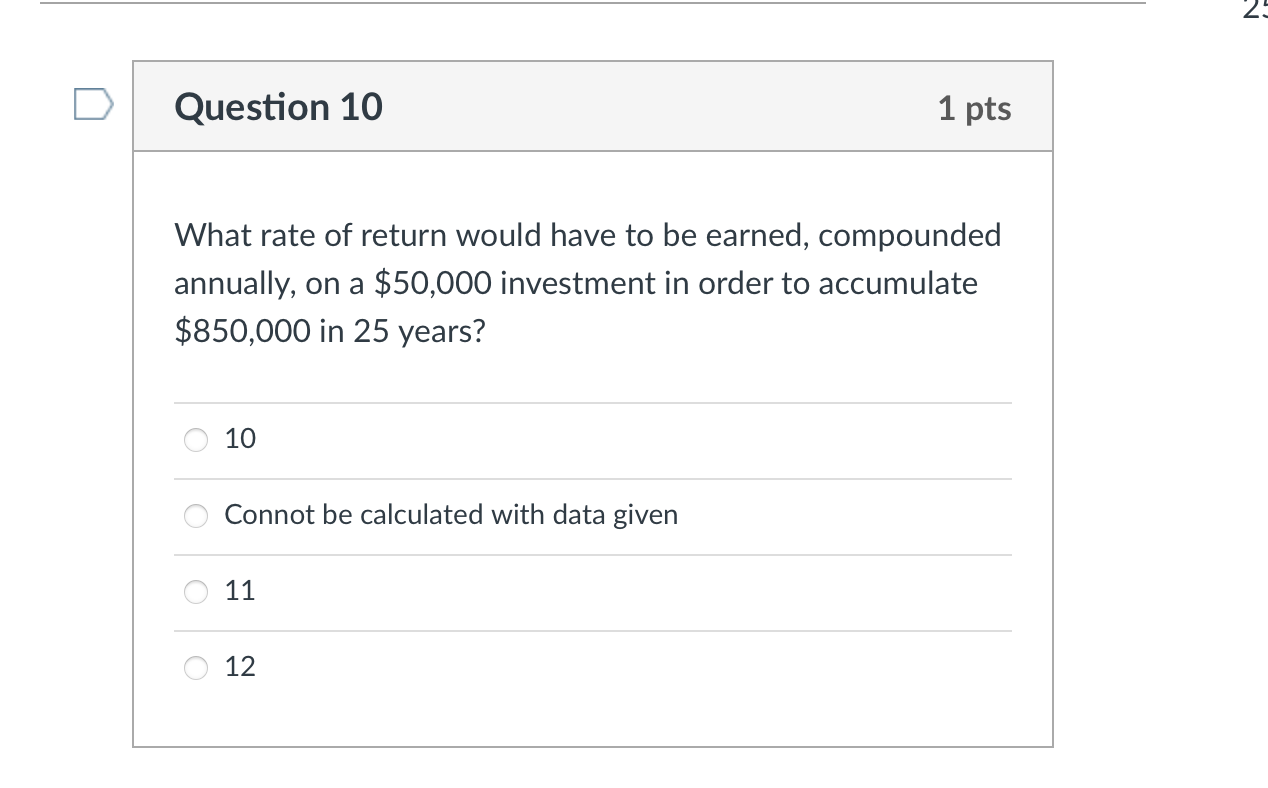The image size is (1268, 788).
Task: Select the radio button for answer 10
Action: [x=197, y=440]
